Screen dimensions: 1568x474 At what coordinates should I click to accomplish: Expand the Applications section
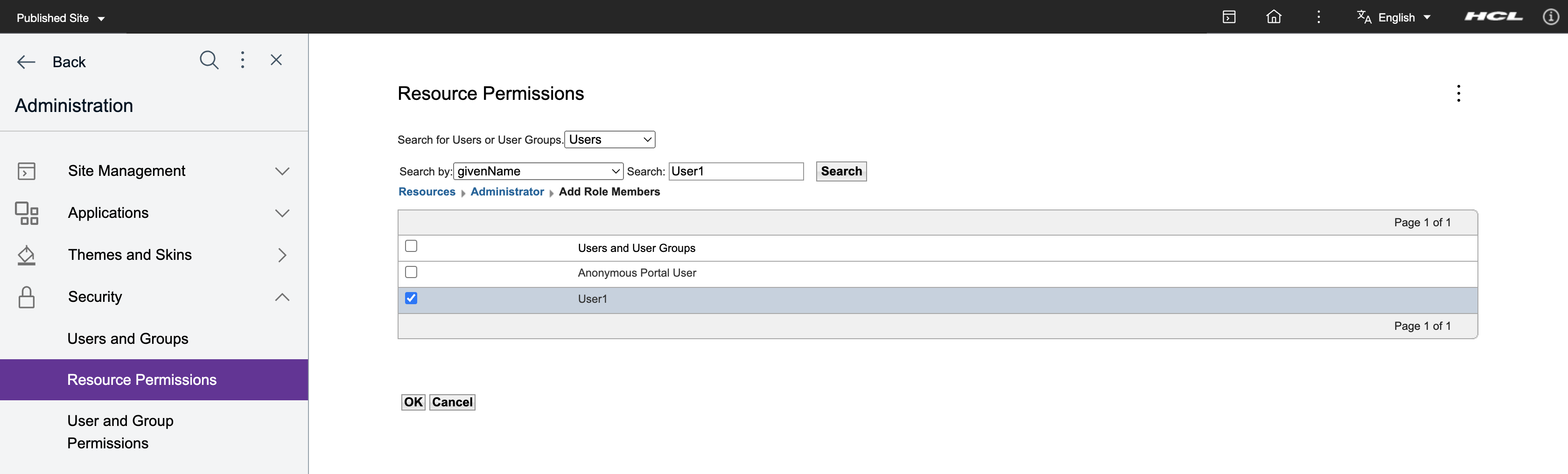point(282,213)
